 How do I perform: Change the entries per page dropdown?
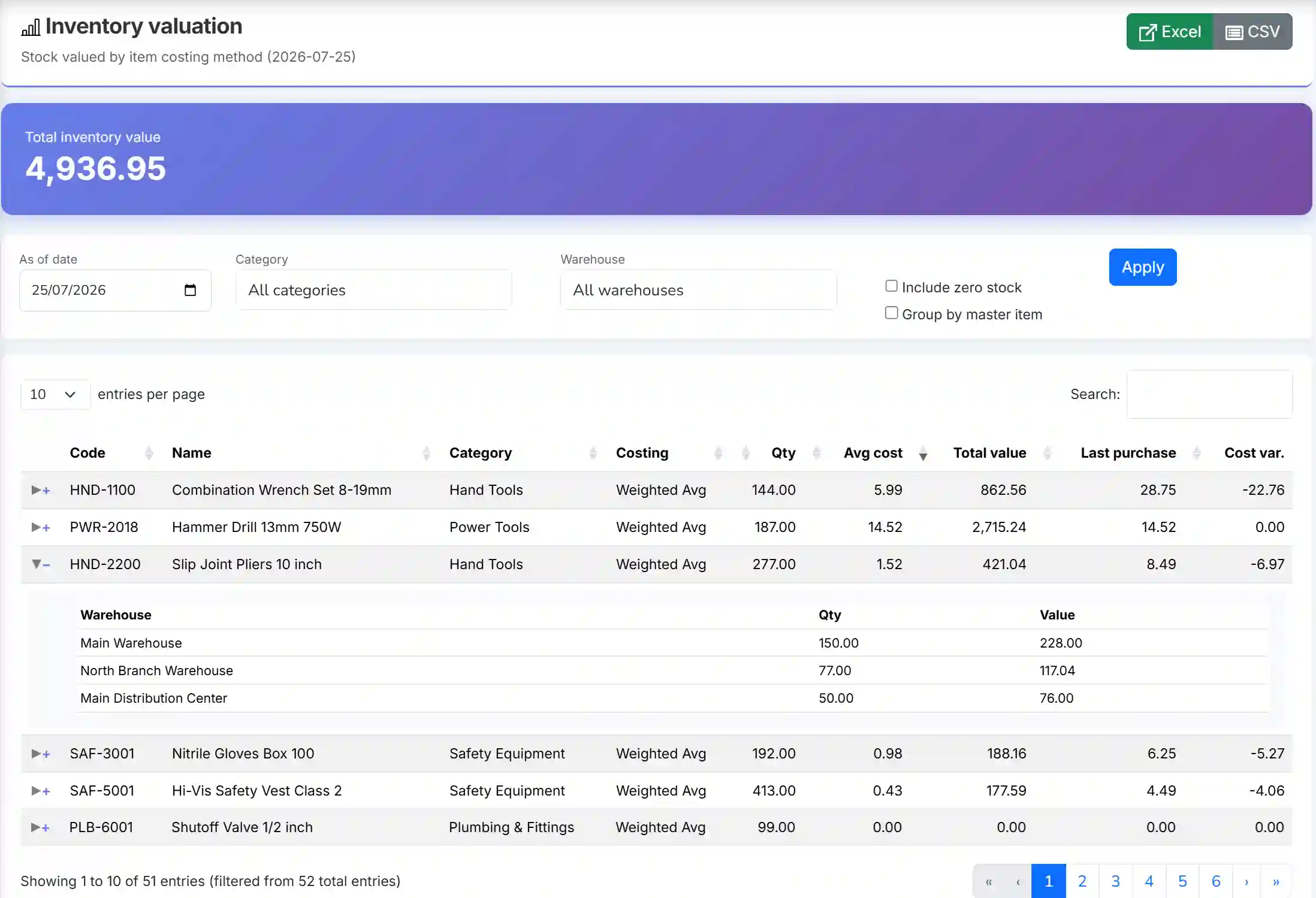pos(55,394)
